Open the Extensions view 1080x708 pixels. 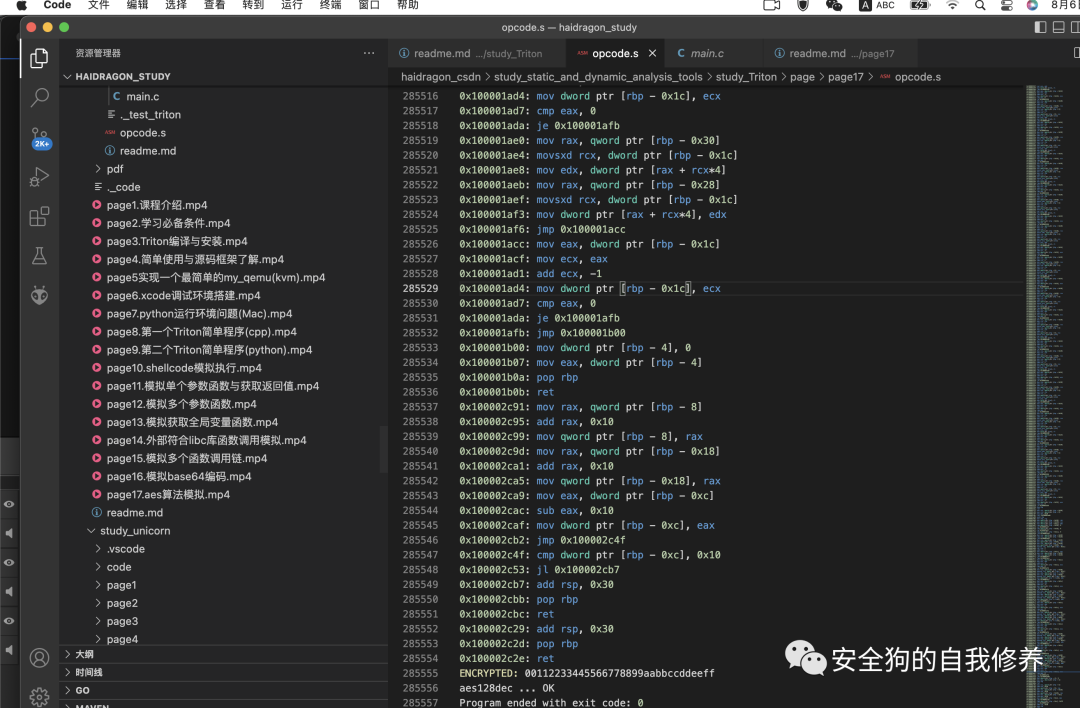(39, 216)
